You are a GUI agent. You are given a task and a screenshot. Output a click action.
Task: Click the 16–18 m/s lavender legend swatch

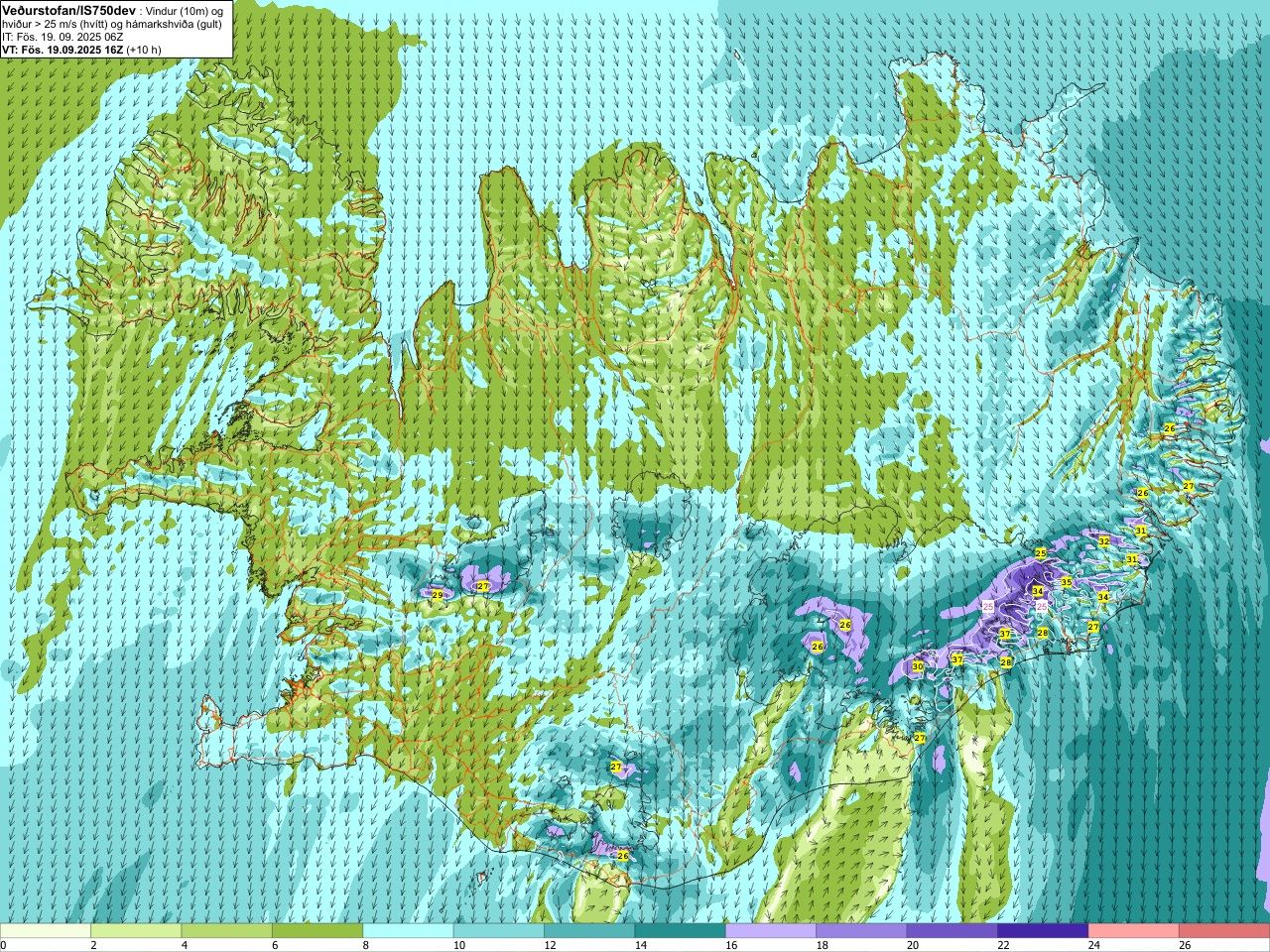click(x=771, y=931)
